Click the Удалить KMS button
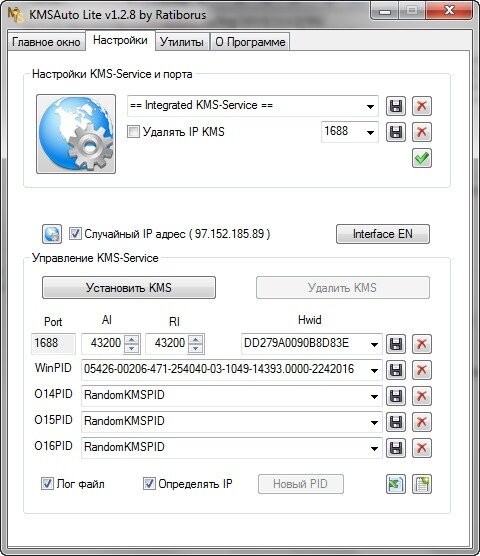This screenshot has width=480, height=556. click(x=343, y=288)
